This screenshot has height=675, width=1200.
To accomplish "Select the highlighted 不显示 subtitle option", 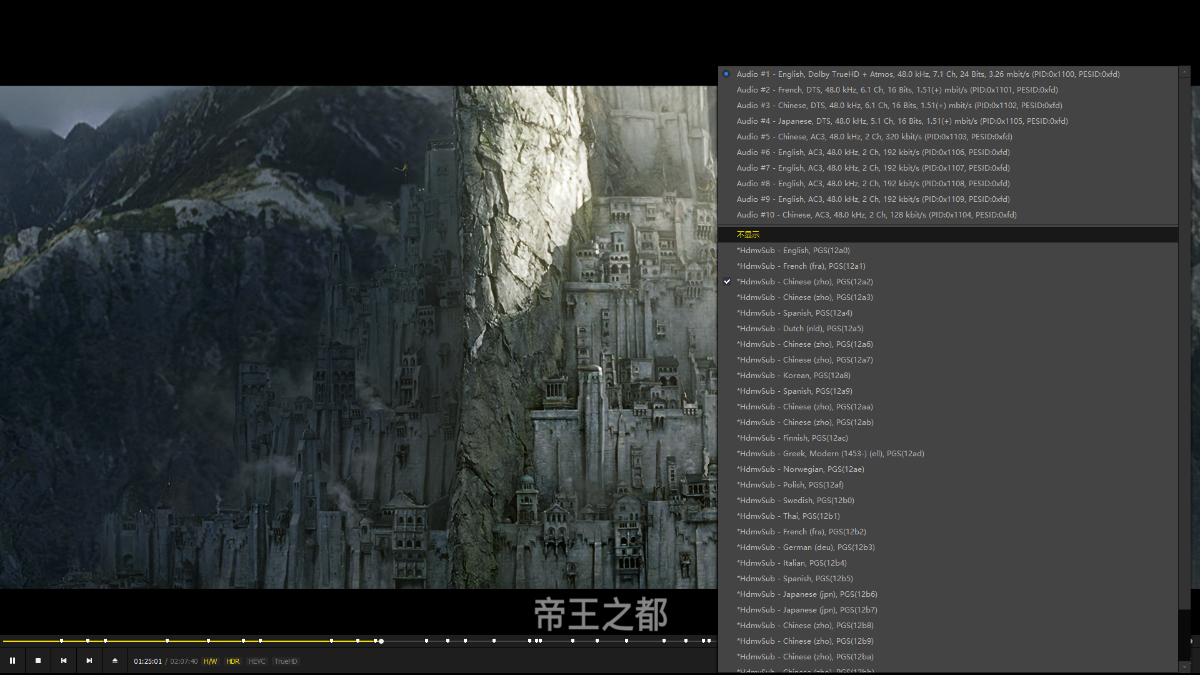I will tap(748, 234).
